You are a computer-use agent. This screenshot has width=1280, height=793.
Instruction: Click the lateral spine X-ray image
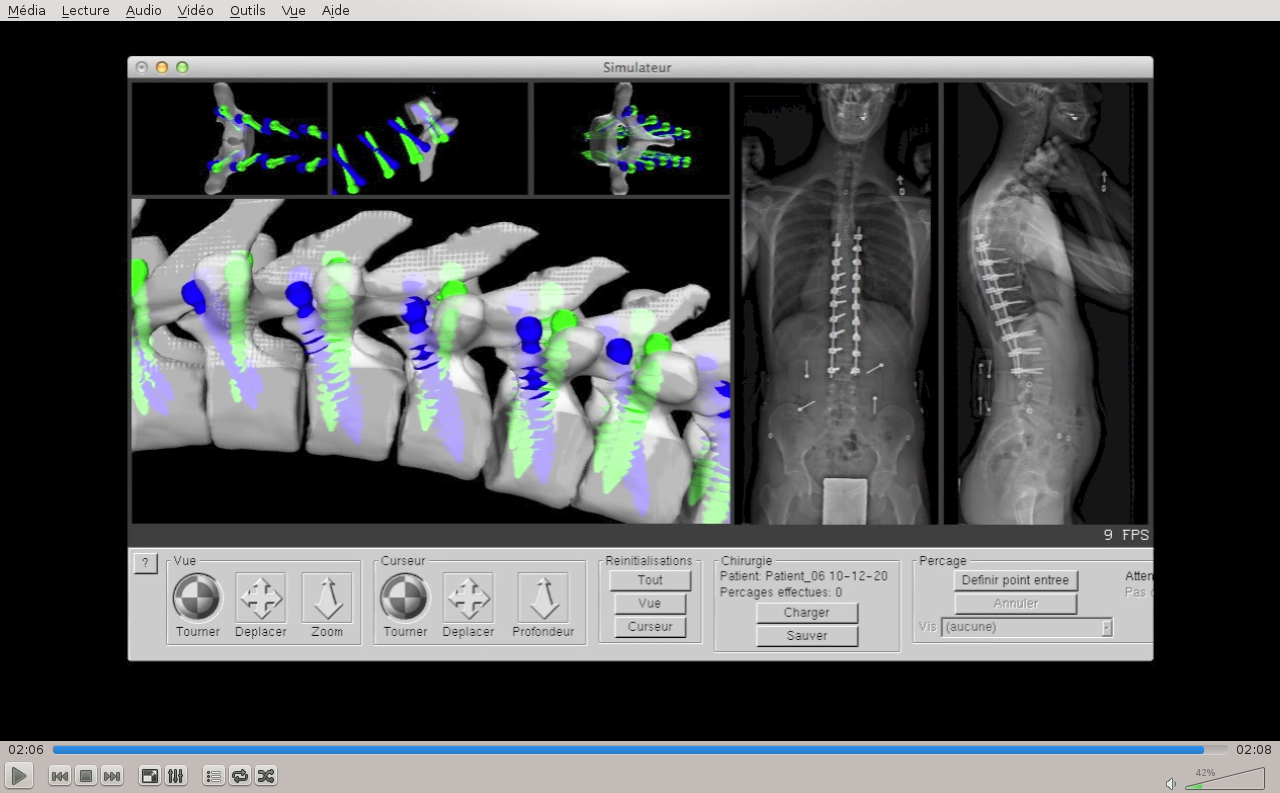1046,303
